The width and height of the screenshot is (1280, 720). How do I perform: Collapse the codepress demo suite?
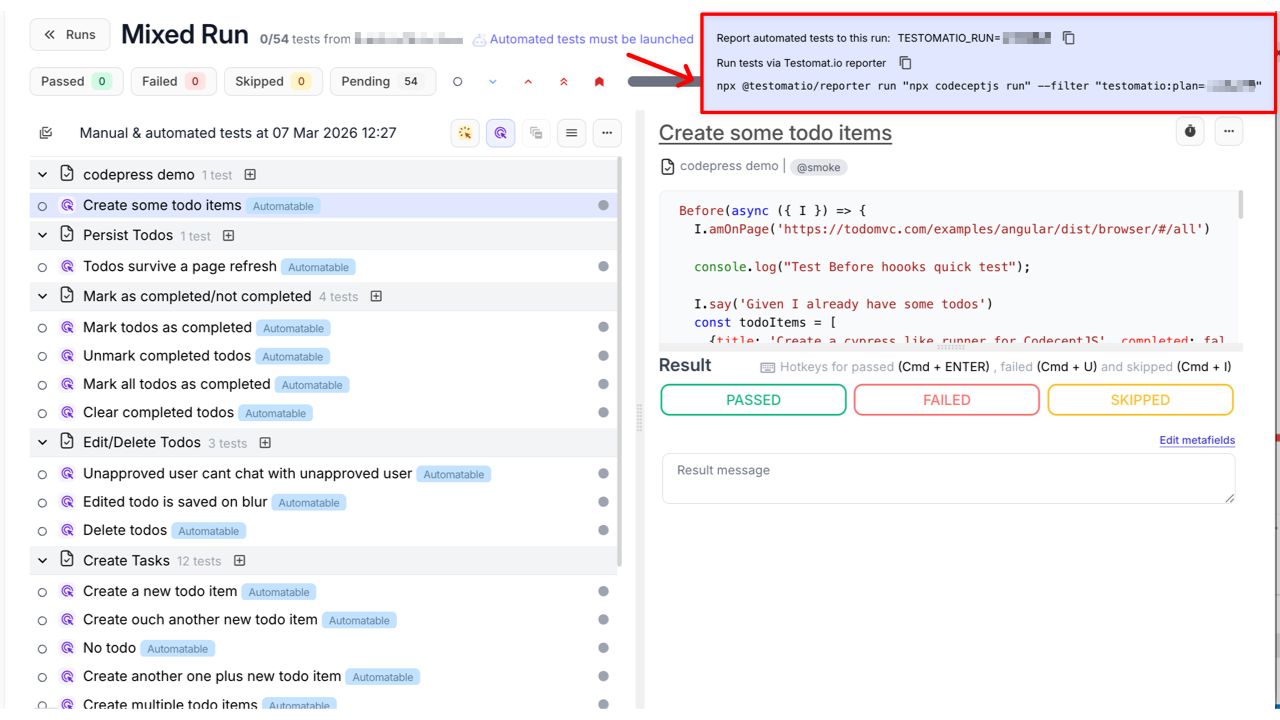coord(42,175)
